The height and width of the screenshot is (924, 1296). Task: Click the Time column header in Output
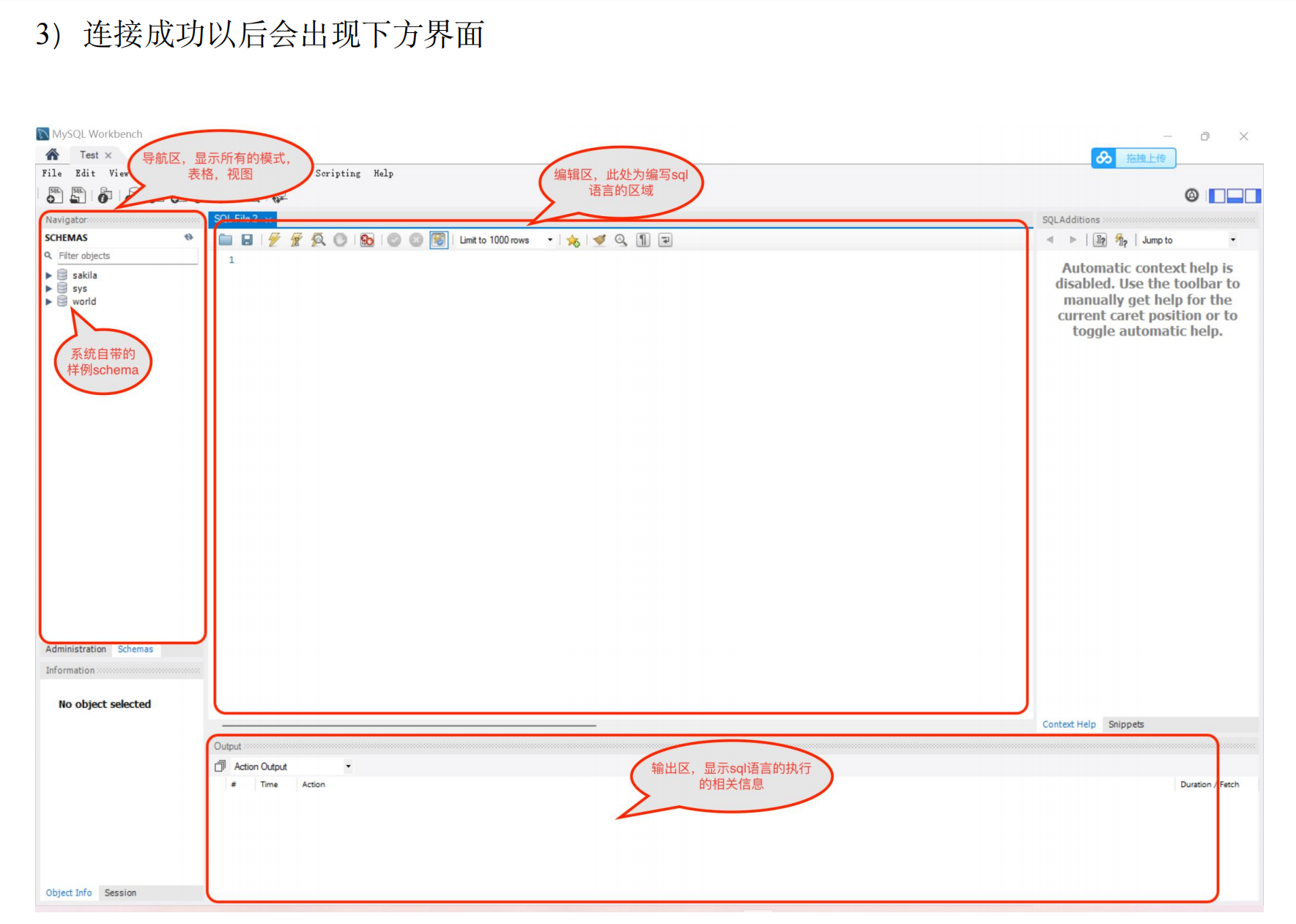point(269,784)
